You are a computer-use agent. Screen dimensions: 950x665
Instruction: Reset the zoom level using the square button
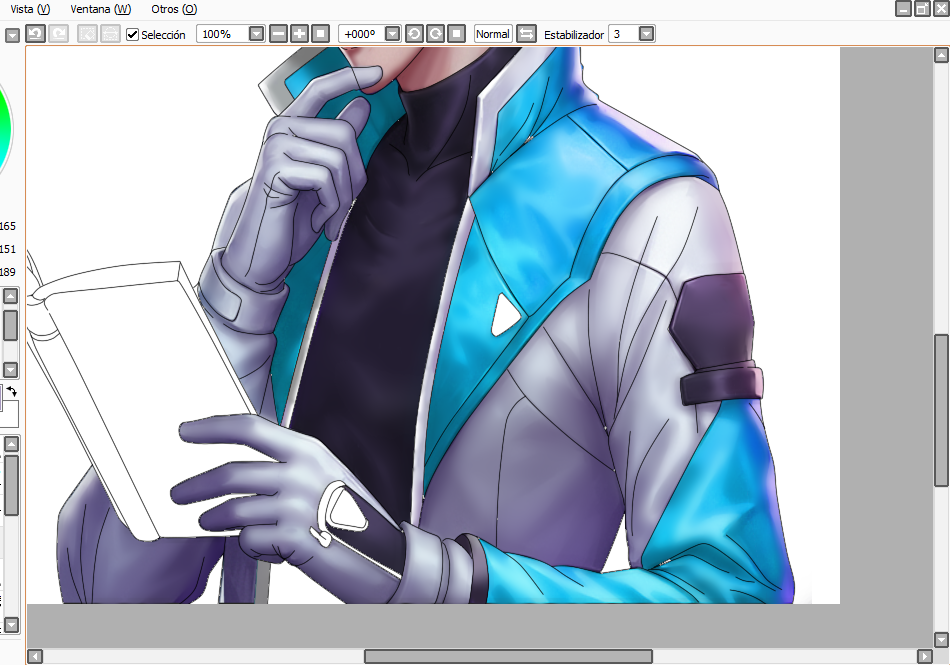(321, 34)
